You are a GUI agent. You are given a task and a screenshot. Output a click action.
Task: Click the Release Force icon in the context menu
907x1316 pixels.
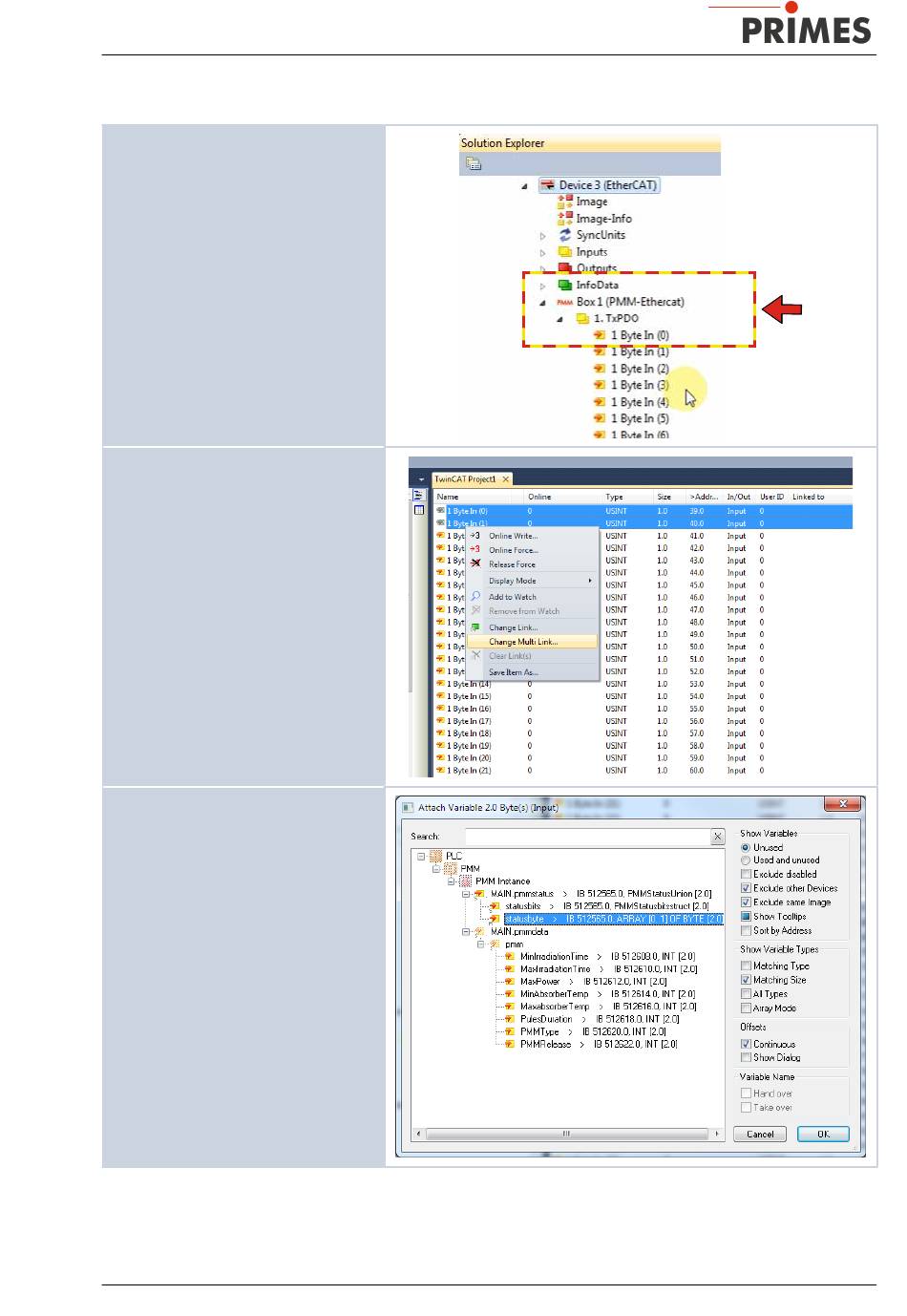coord(475,563)
